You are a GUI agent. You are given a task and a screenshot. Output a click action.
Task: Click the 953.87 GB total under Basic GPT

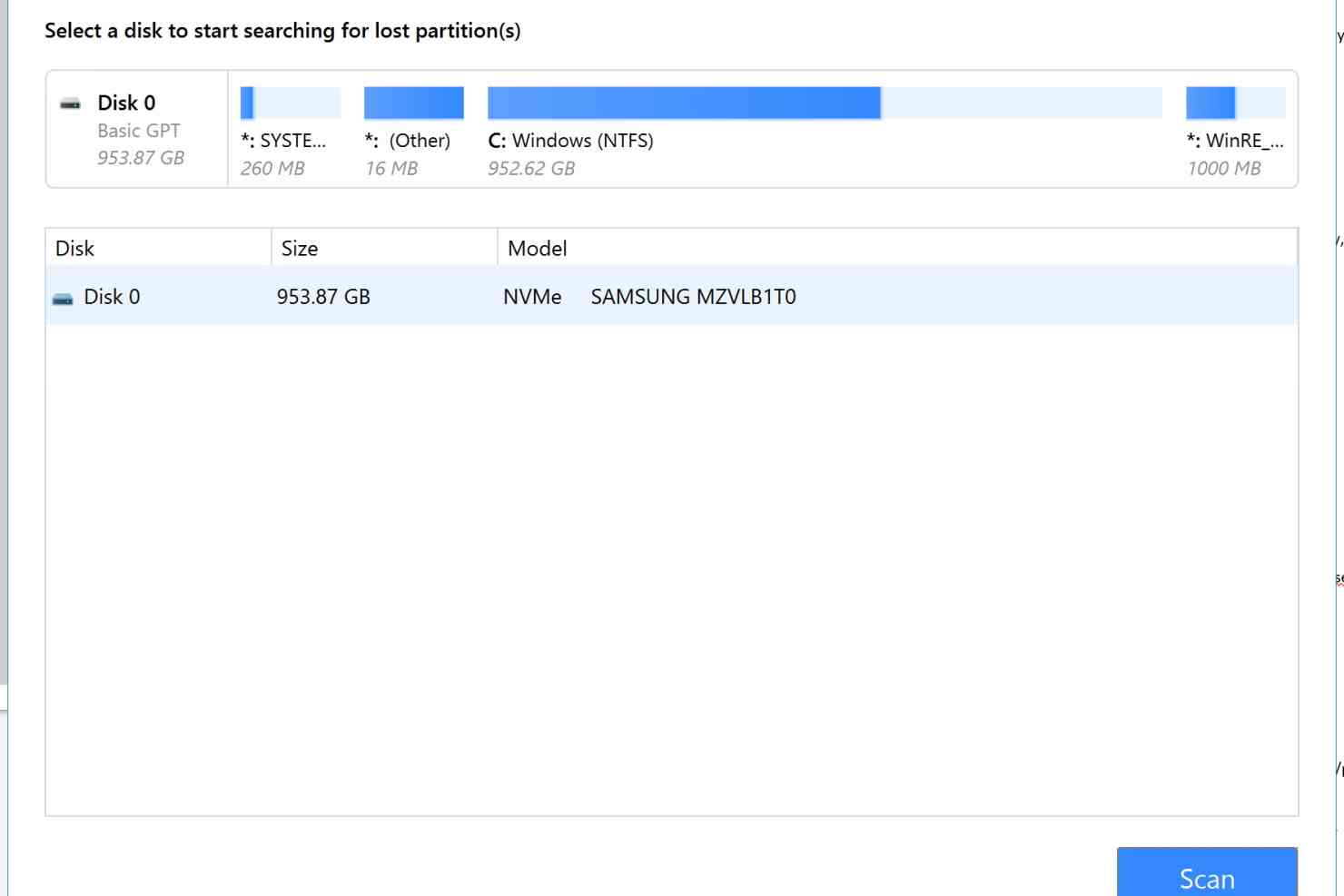(x=141, y=158)
